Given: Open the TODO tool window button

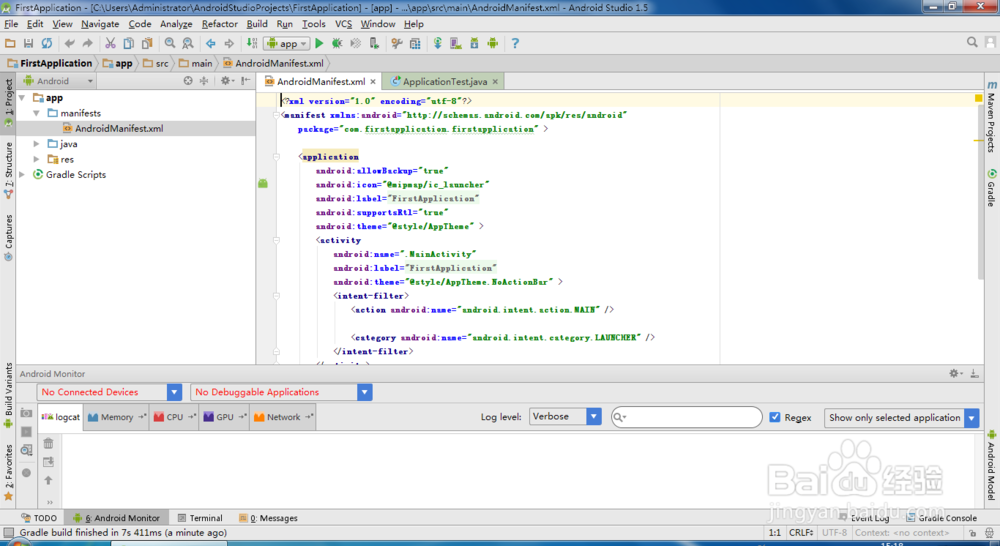Looking at the screenshot, I should coord(39,518).
